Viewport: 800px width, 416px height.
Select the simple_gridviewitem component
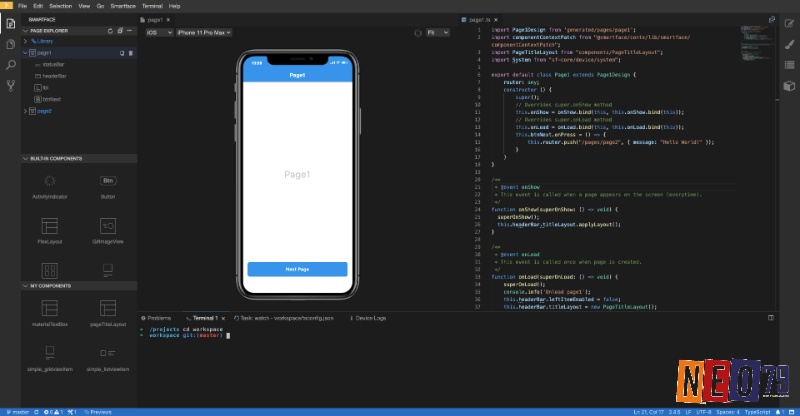(49, 358)
